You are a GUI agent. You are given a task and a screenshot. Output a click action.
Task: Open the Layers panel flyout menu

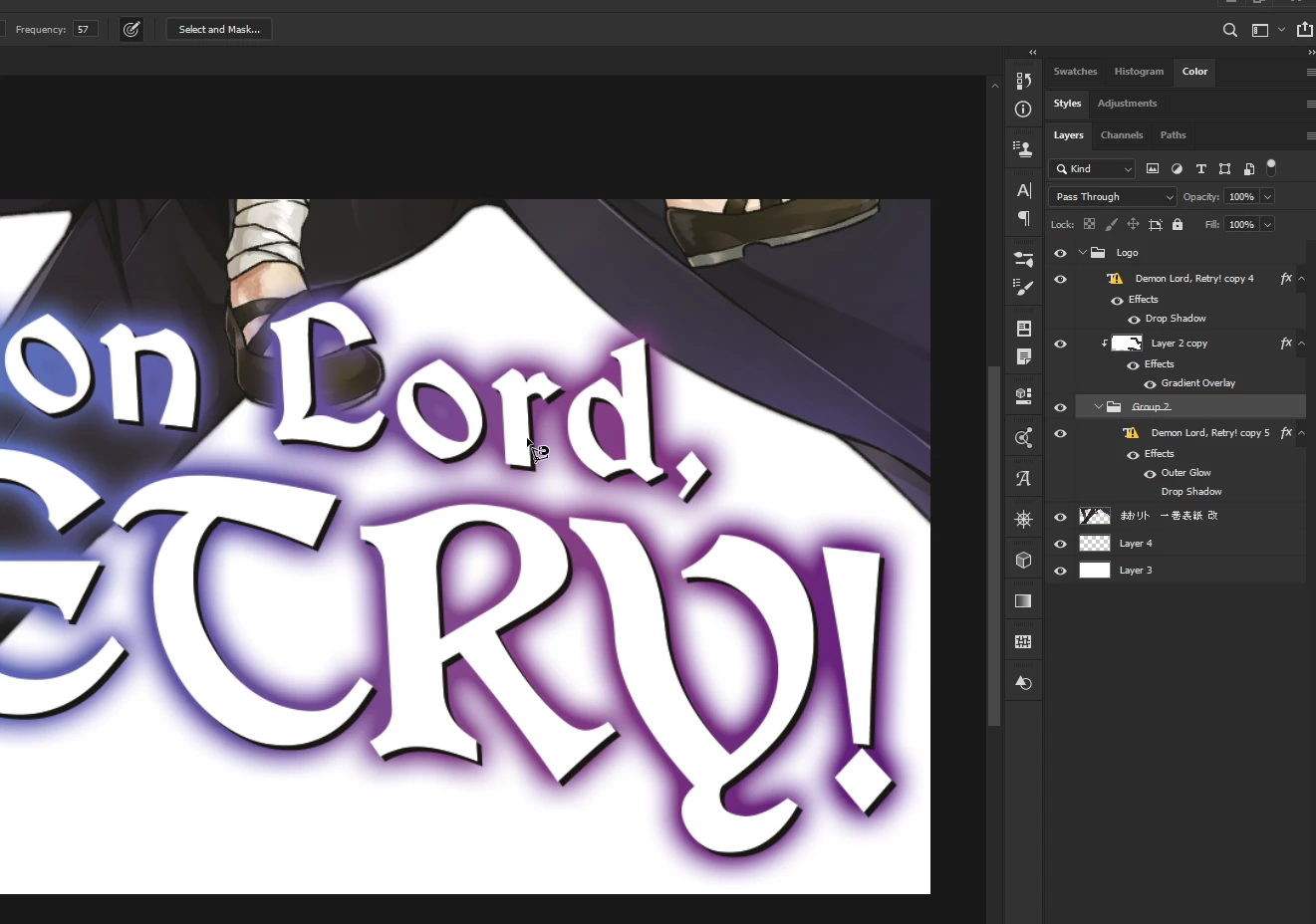1310,135
